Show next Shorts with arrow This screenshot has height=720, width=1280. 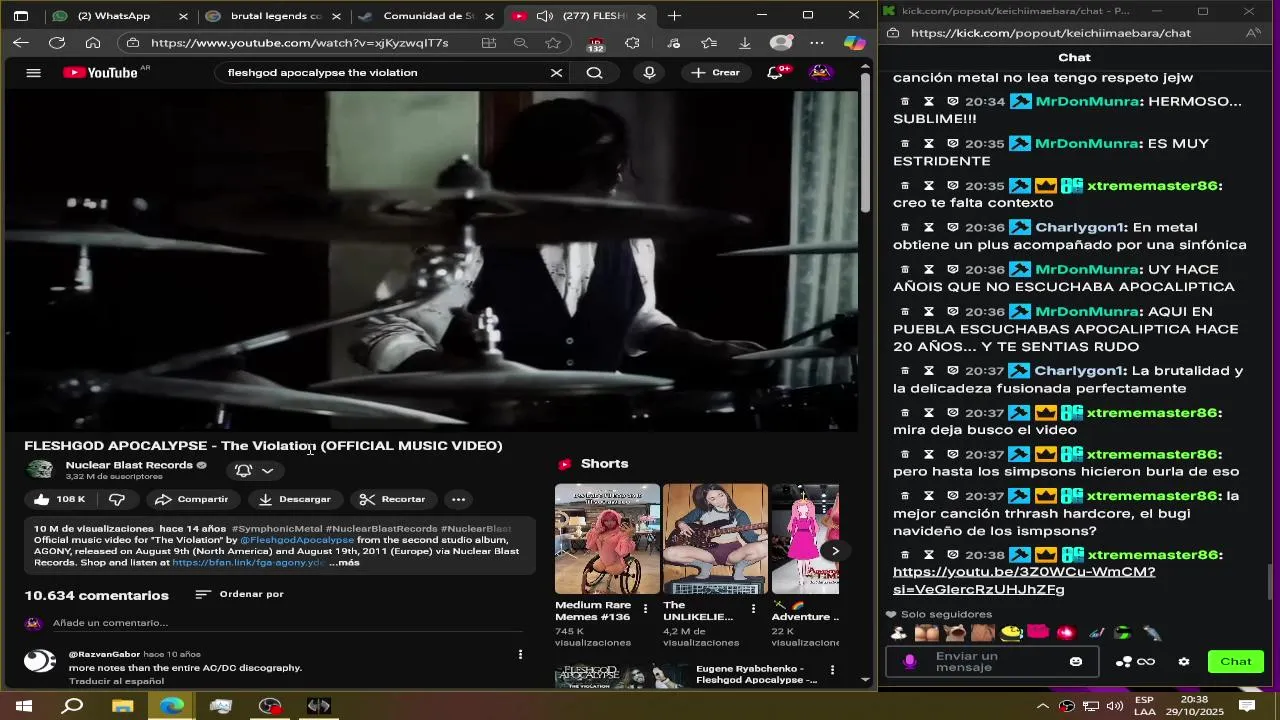pyautogui.click(x=835, y=551)
